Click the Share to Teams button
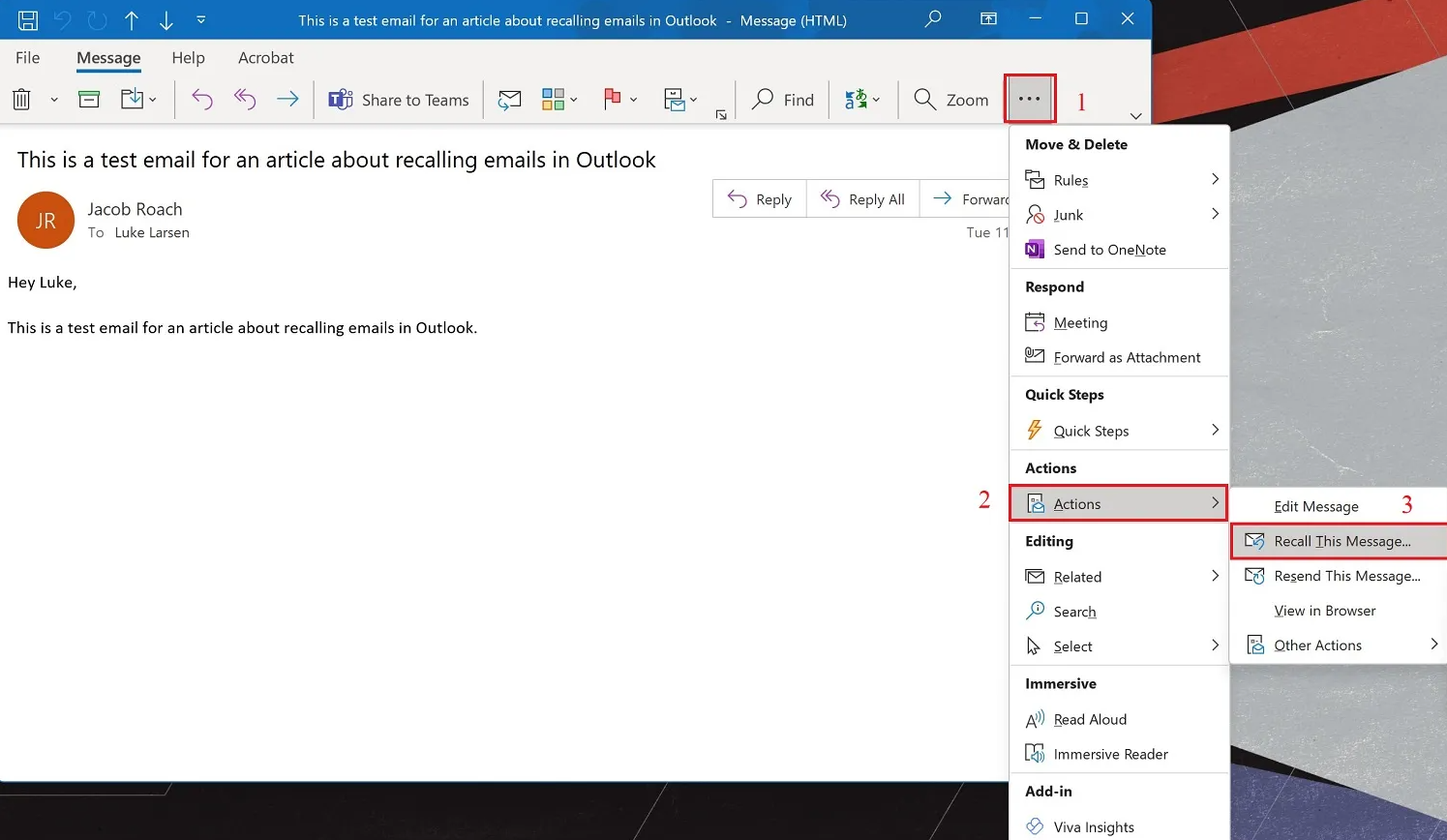 coord(399,100)
